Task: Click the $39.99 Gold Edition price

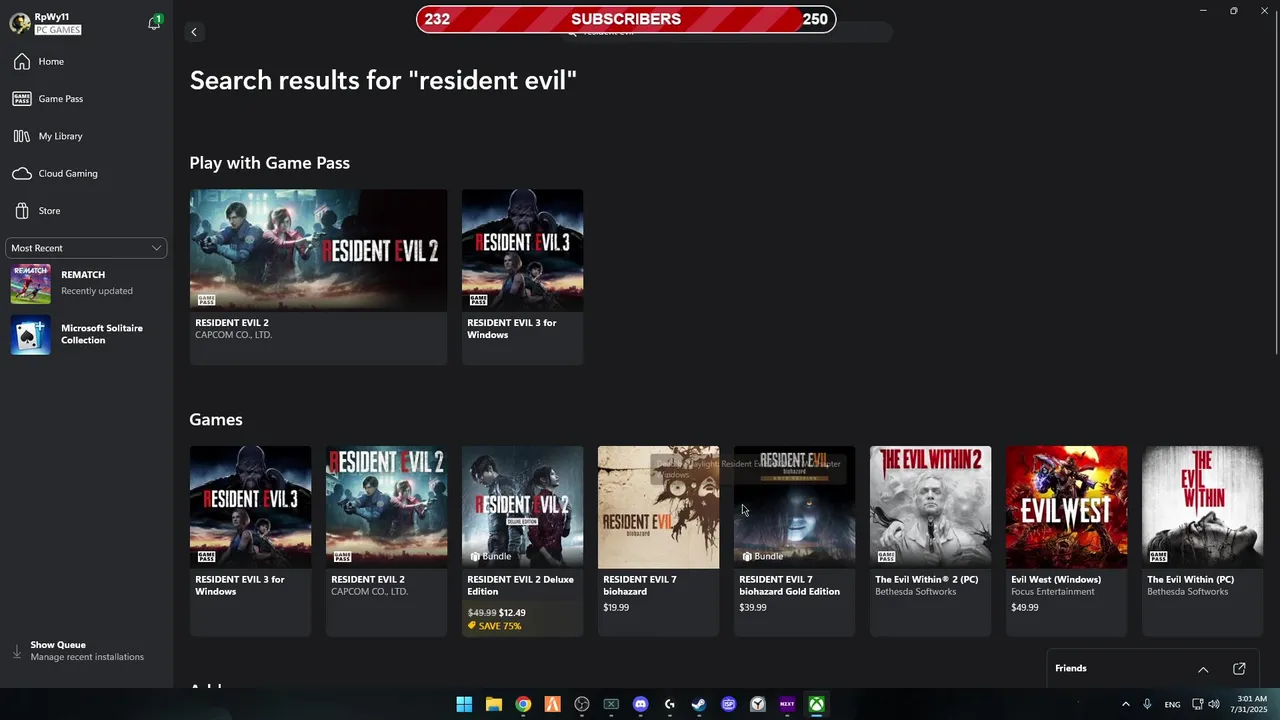Action: point(753,607)
